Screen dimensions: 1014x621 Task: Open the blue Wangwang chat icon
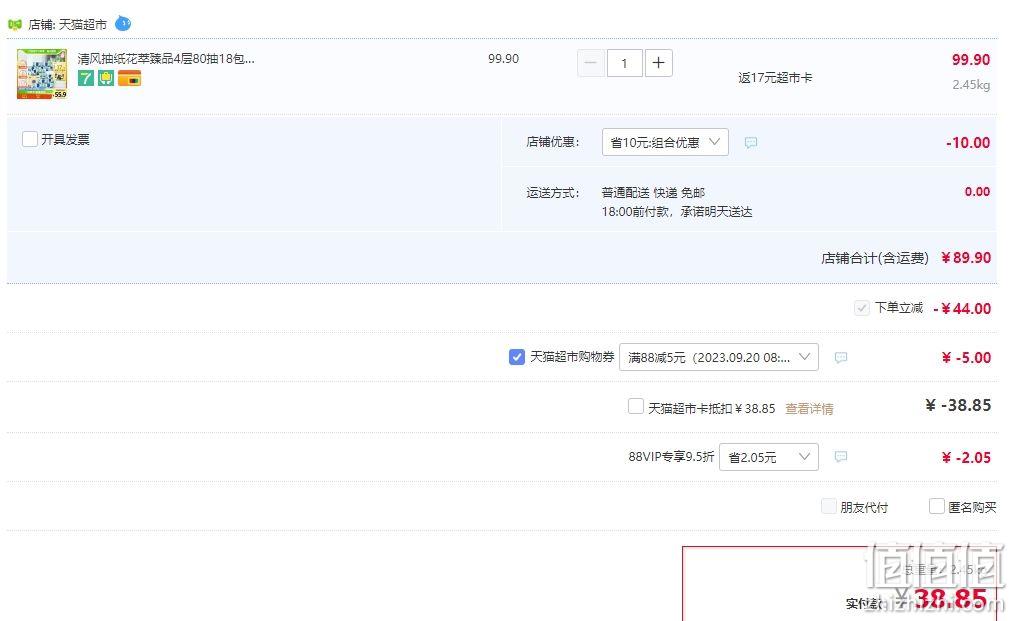pyautogui.click(x=123, y=24)
